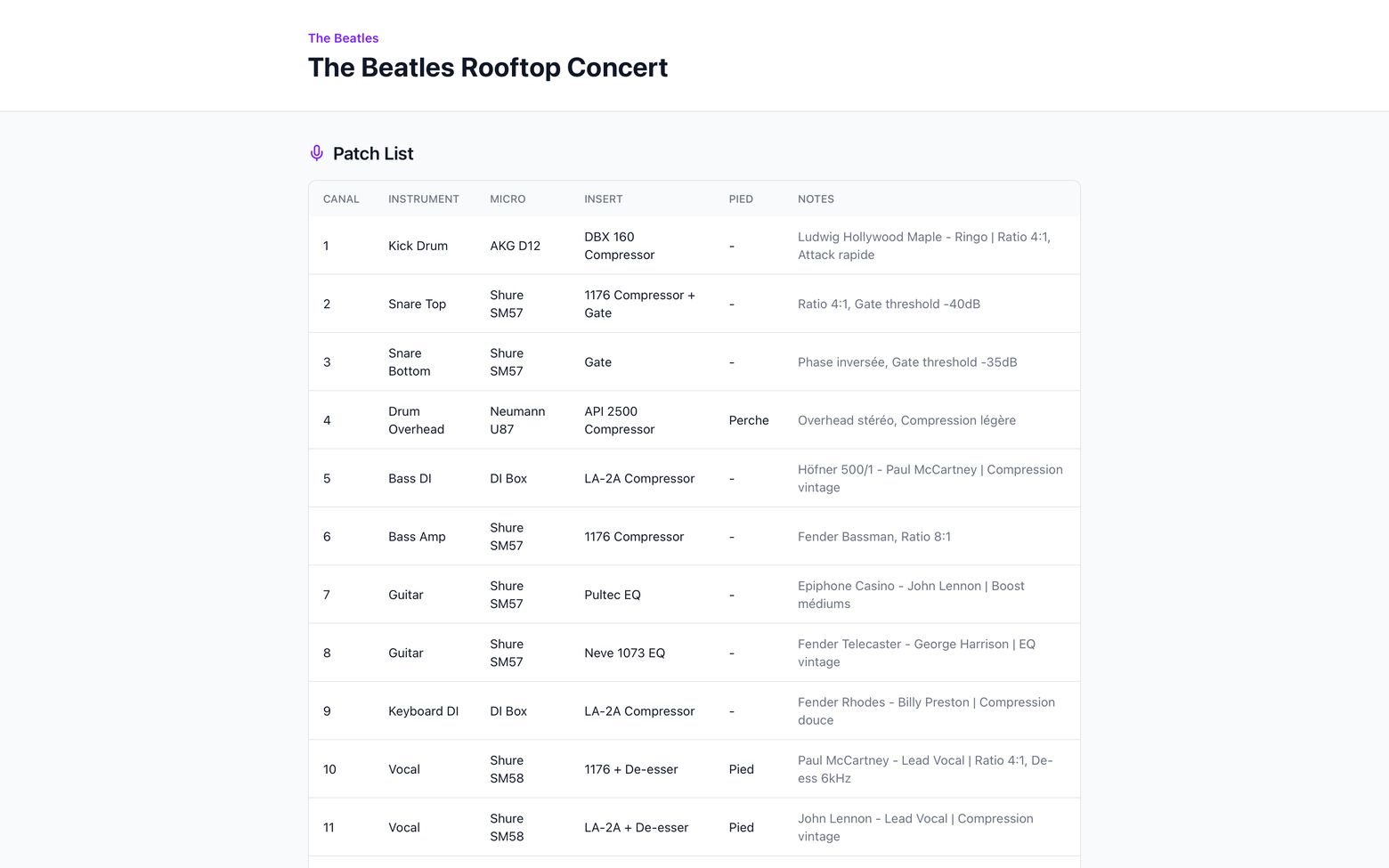Click the Patch List heading
The height and width of the screenshot is (868, 1389).
(x=373, y=153)
